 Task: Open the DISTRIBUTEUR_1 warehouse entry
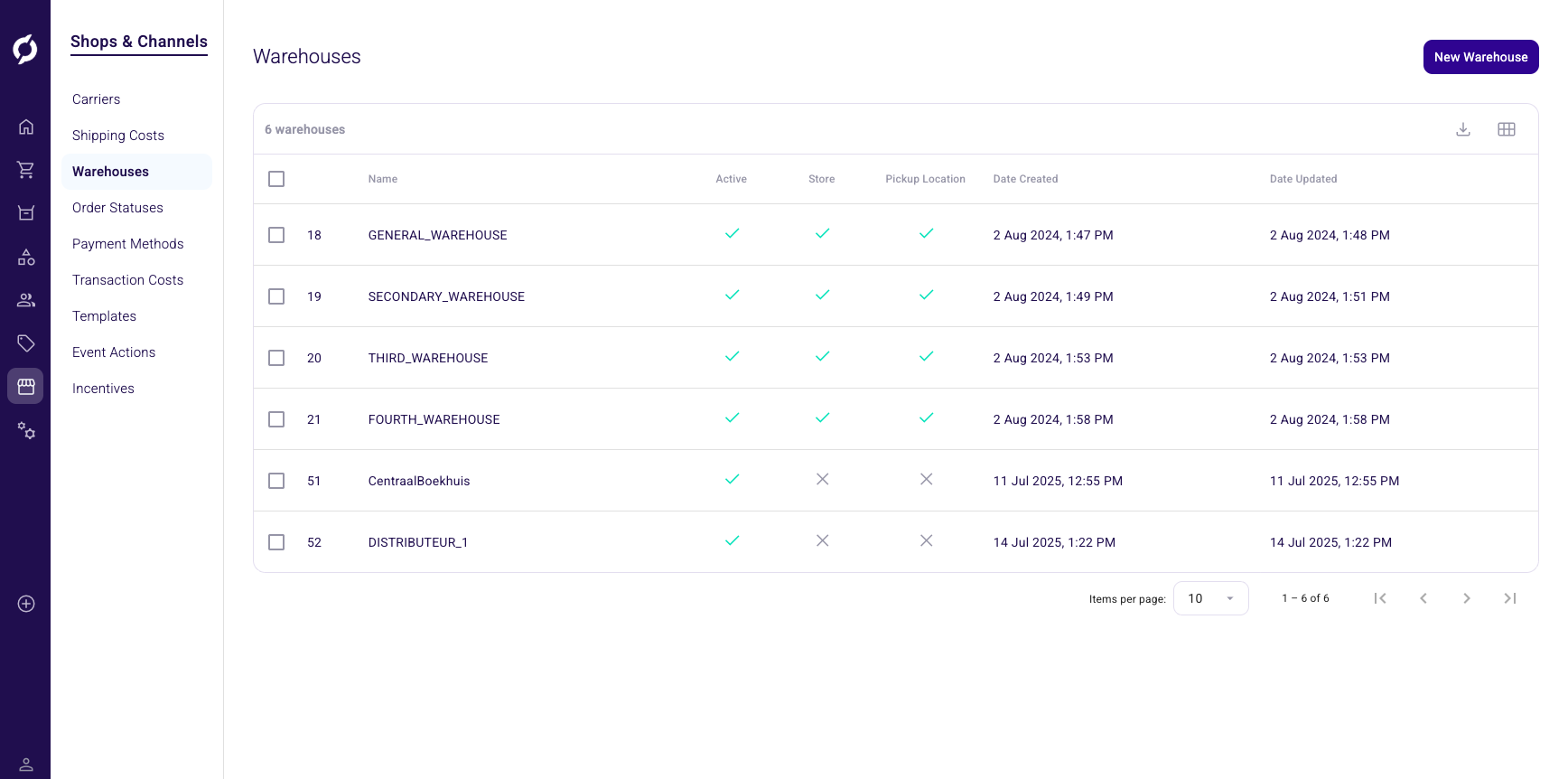click(418, 542)
